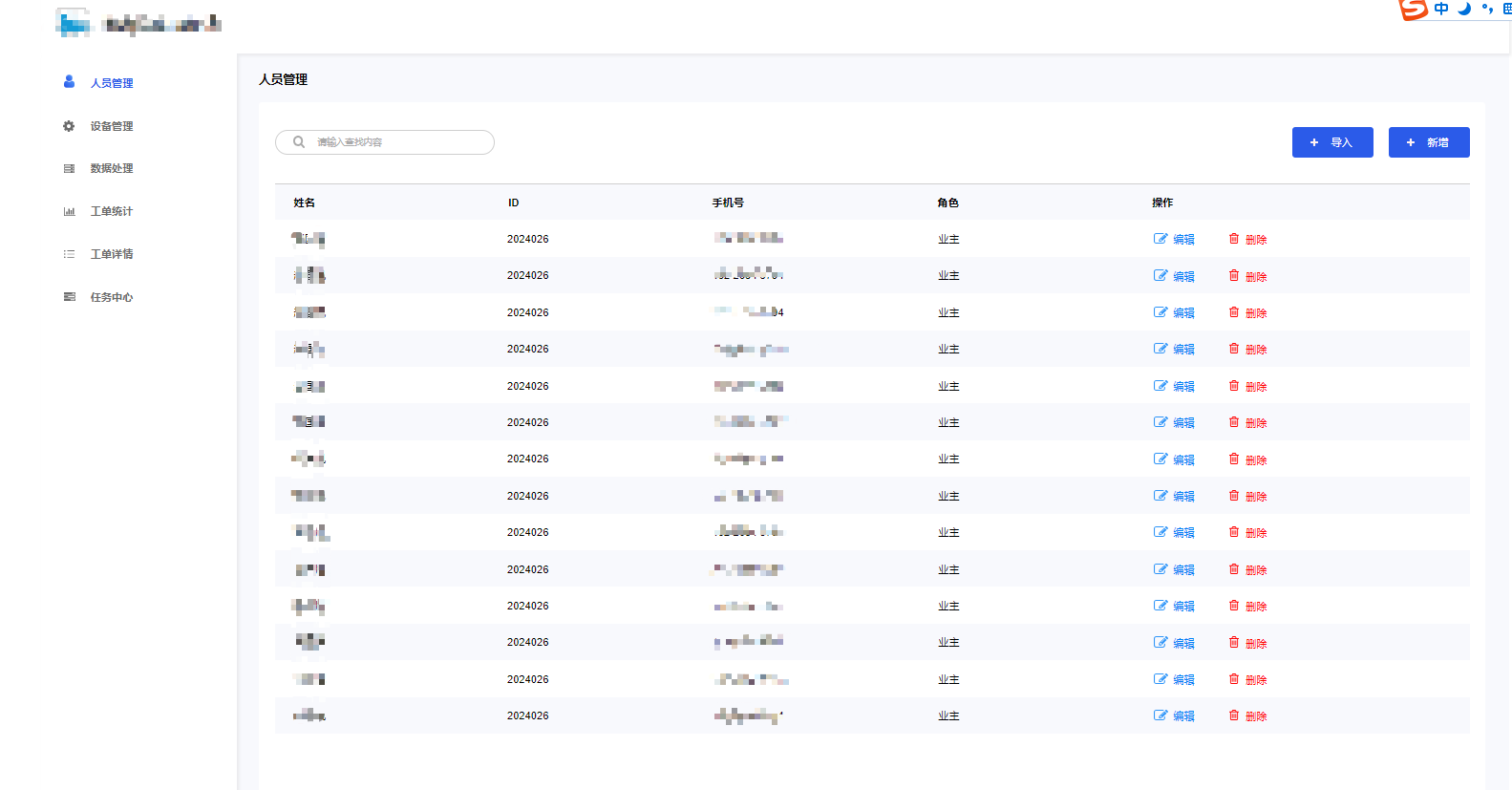
Task: Click the delete icon in the seventh row
Action: pos(1234,459)
